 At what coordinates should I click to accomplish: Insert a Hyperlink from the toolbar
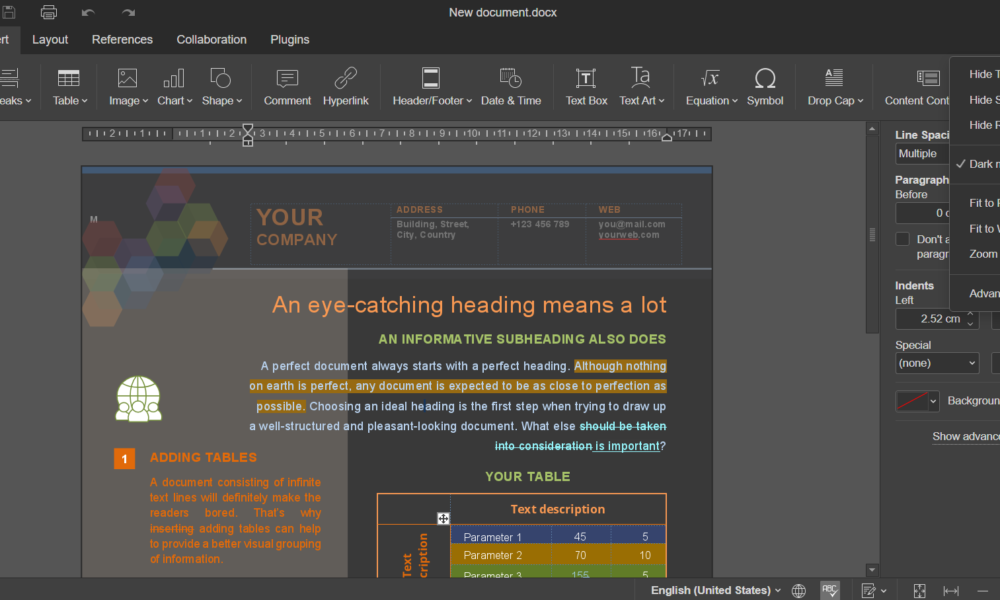[346, 86]
